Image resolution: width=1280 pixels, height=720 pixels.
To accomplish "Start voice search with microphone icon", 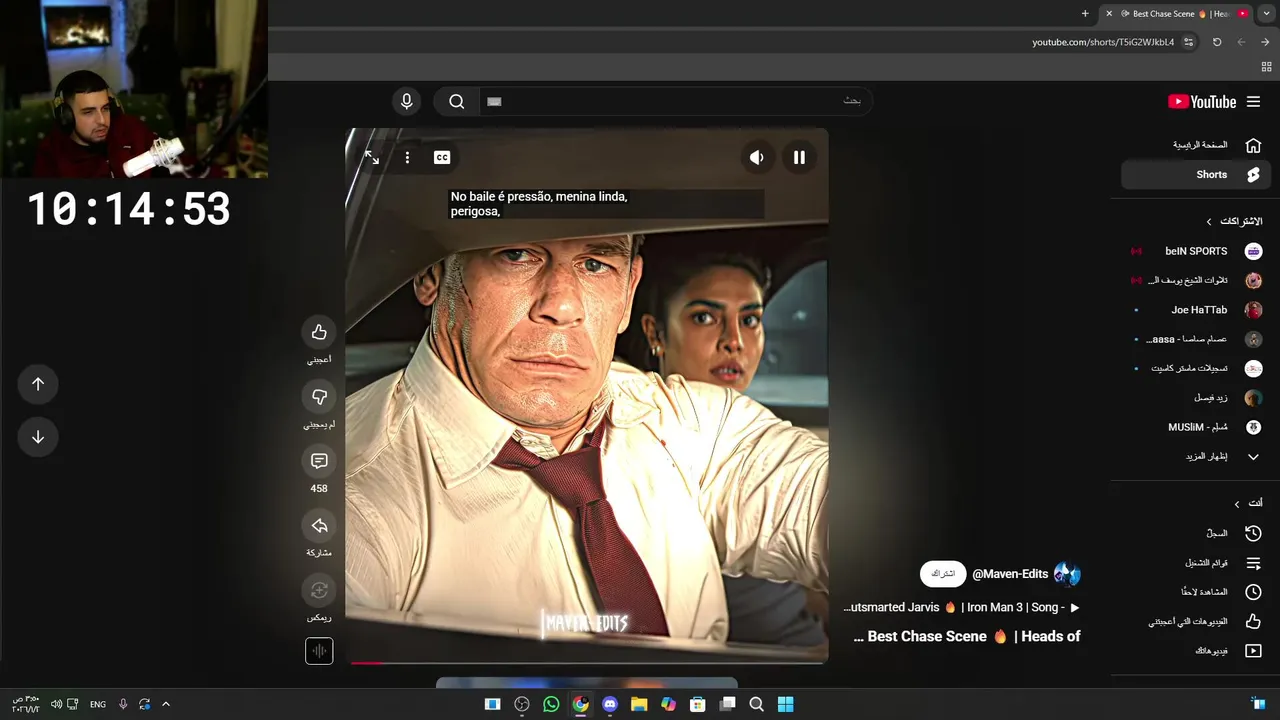I will click(406, 101).
